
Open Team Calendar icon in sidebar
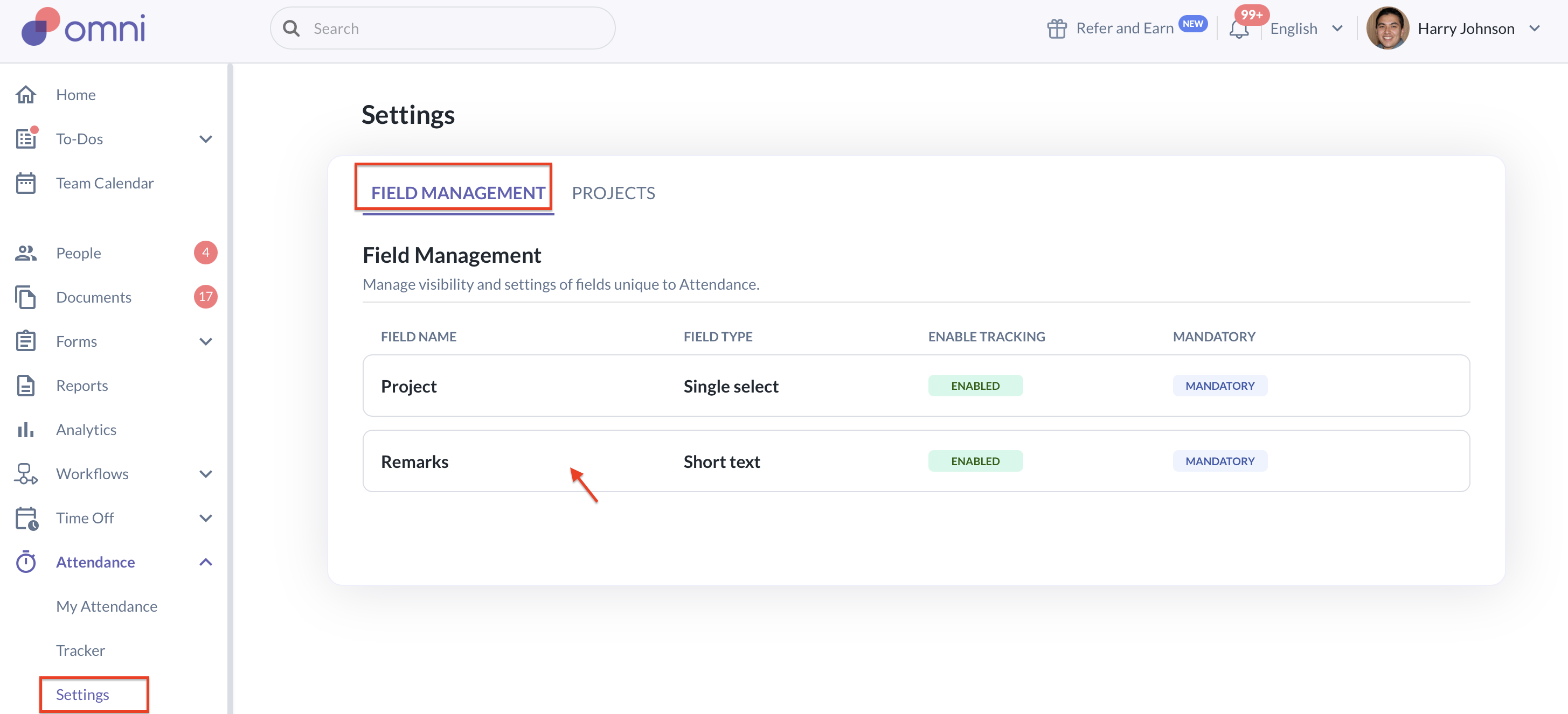[x=25, y=183]
